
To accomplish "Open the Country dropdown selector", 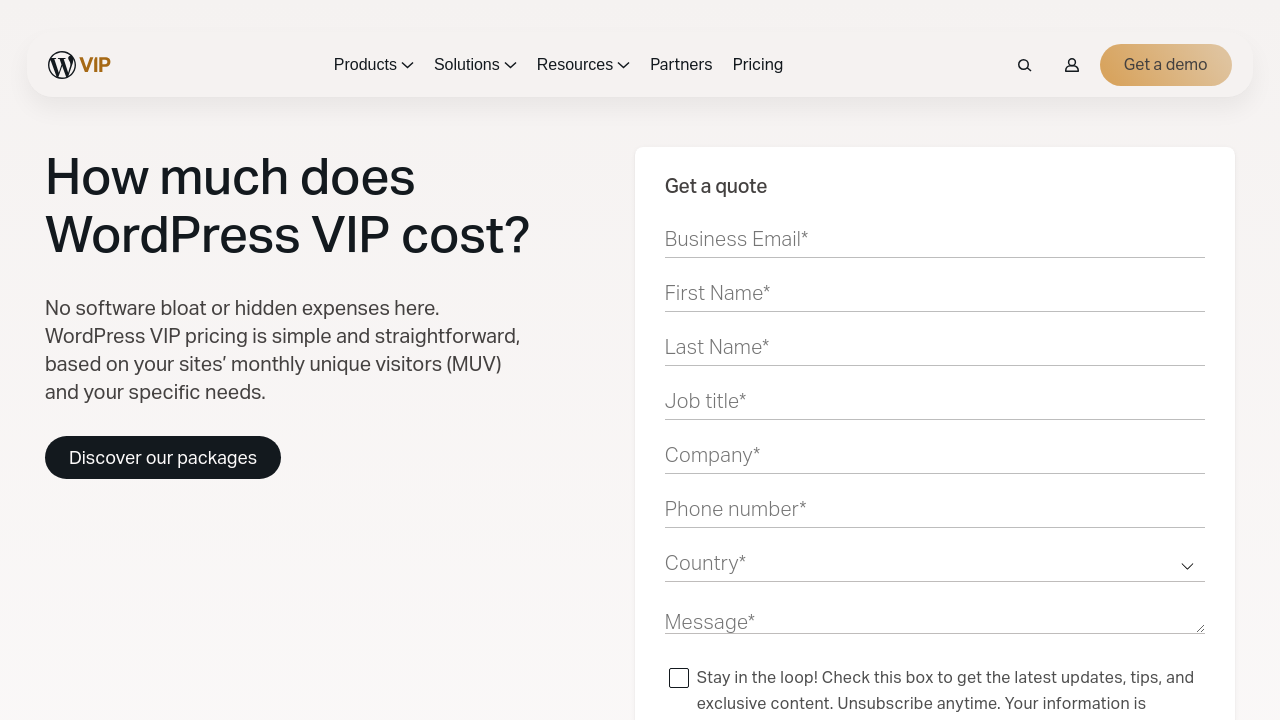I will point(920,564).
